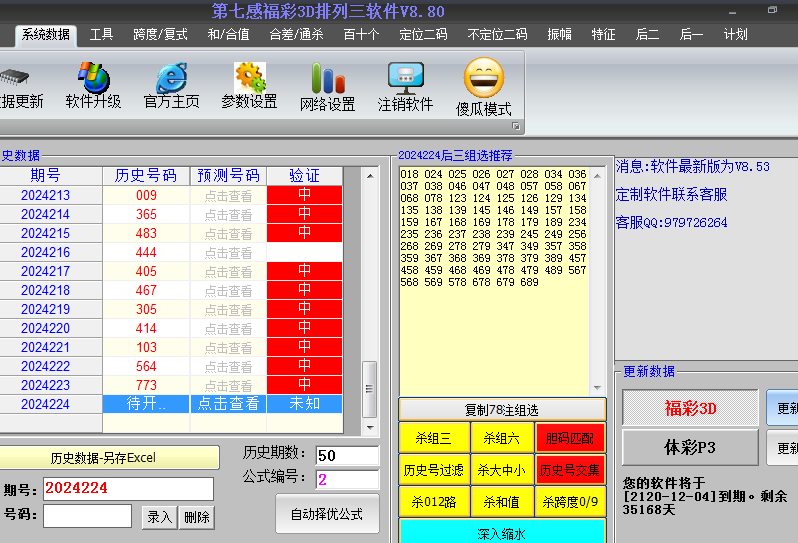Click the 杀组六 button
This screenshot has height=543, width=798.
click(502, 438)
